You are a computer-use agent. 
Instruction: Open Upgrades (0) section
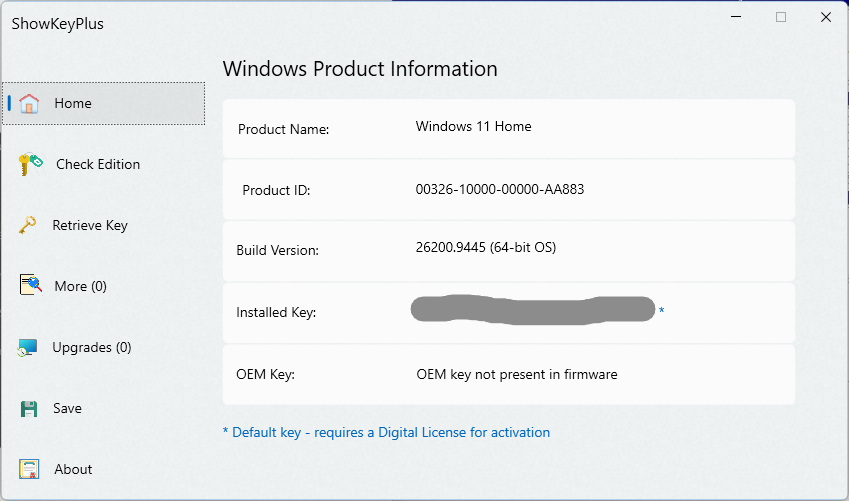tap(92, 347)
